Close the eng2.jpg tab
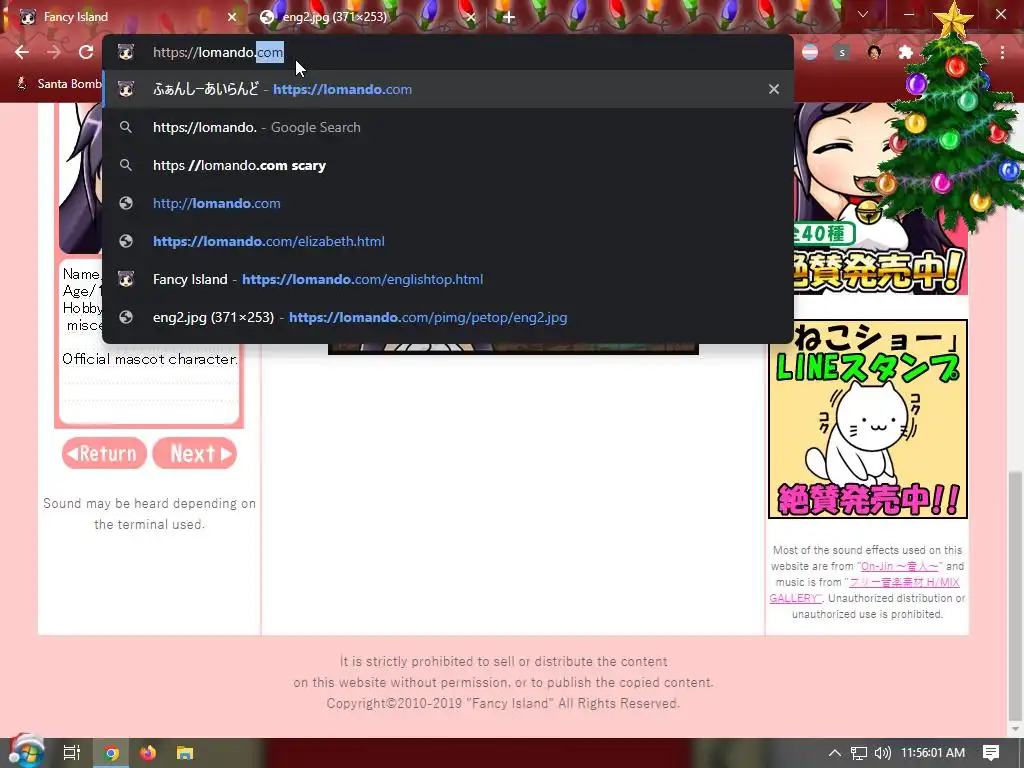Image resolution: width=1024 pixels, height=768 pixels. tap(471, 17)
